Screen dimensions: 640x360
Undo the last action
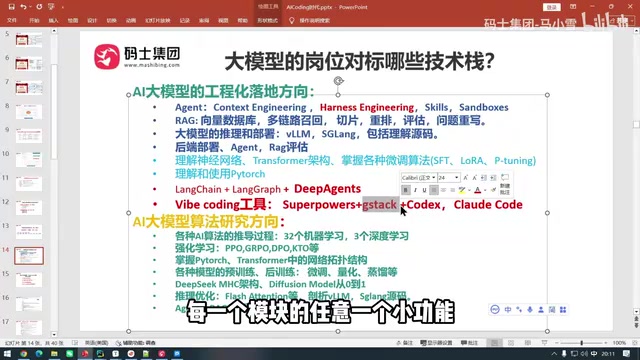point(23,7)
